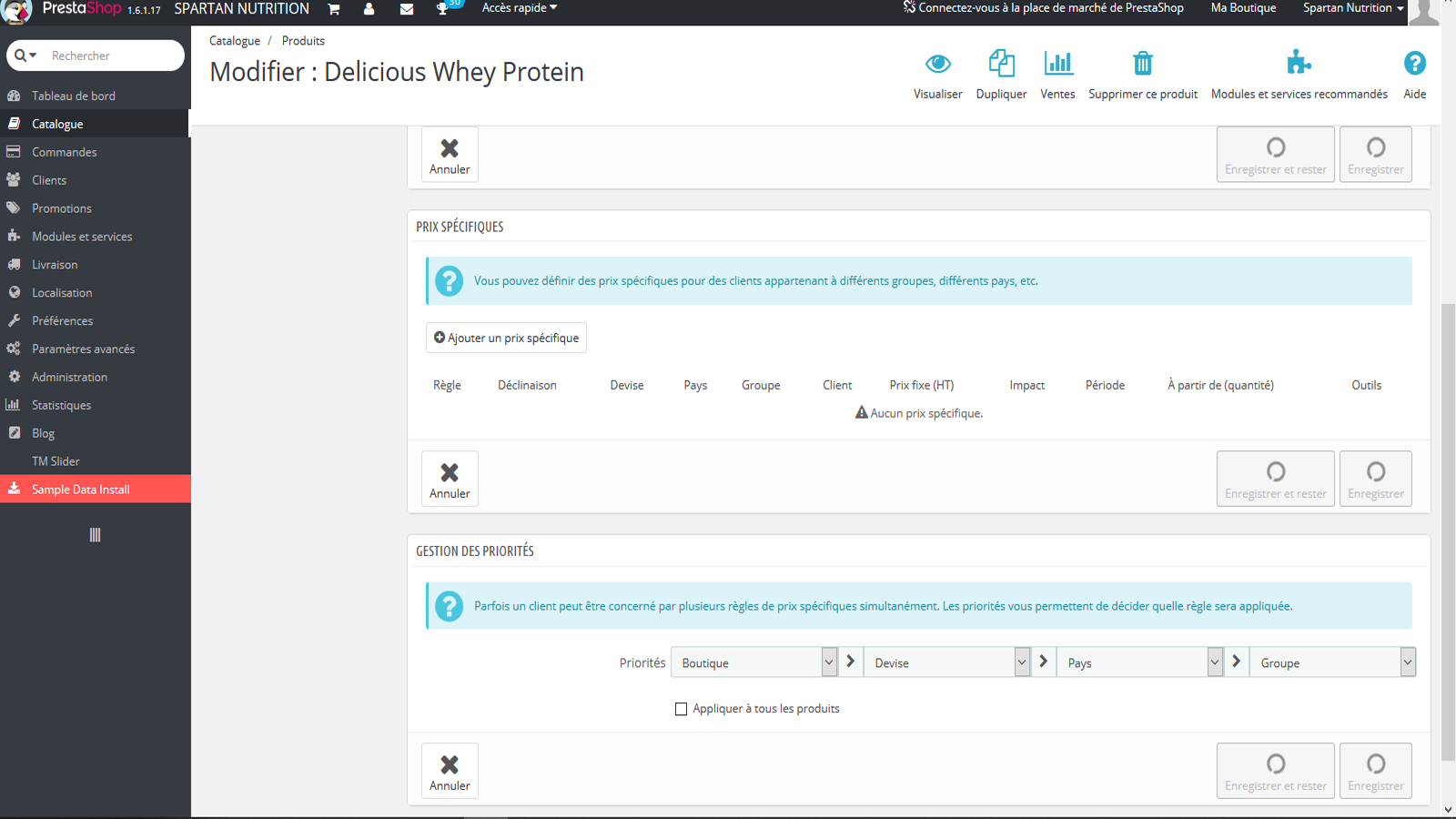Click the Supprimer ce produit trash icon
This screenshot has width=1456, height=819.
click(x=1143, y=63)
